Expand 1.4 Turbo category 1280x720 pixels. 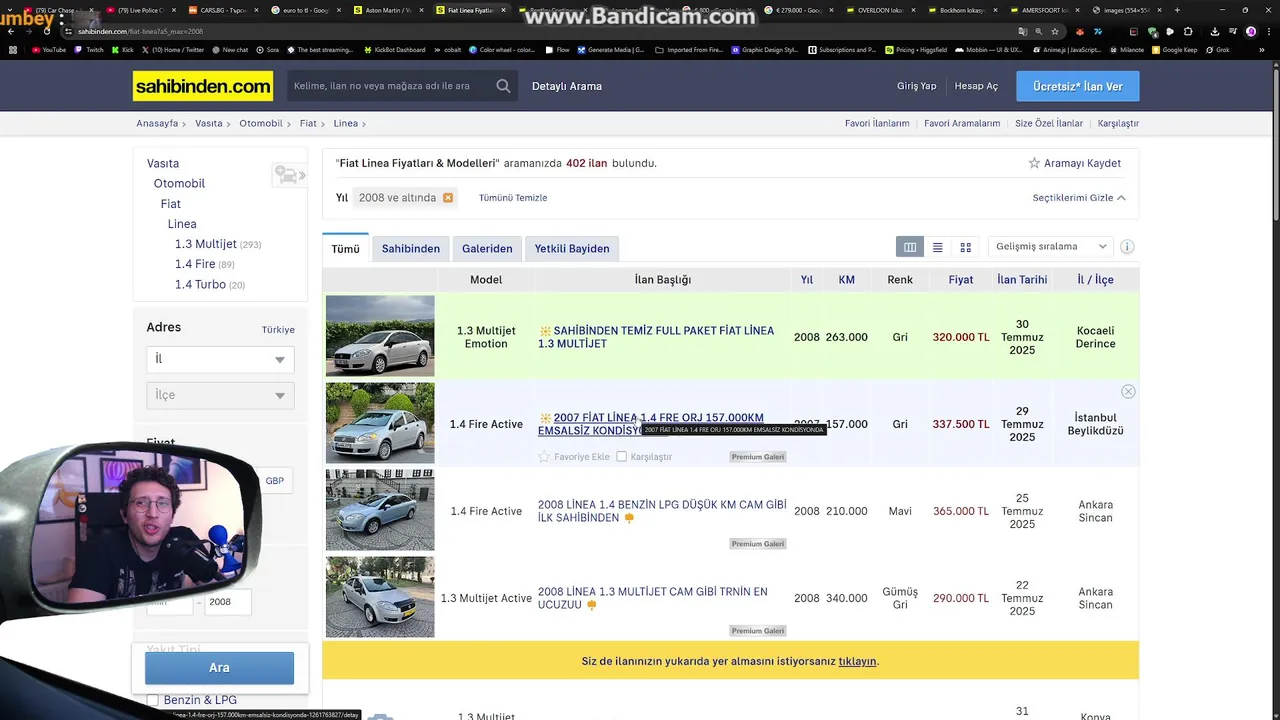(200, 285)
